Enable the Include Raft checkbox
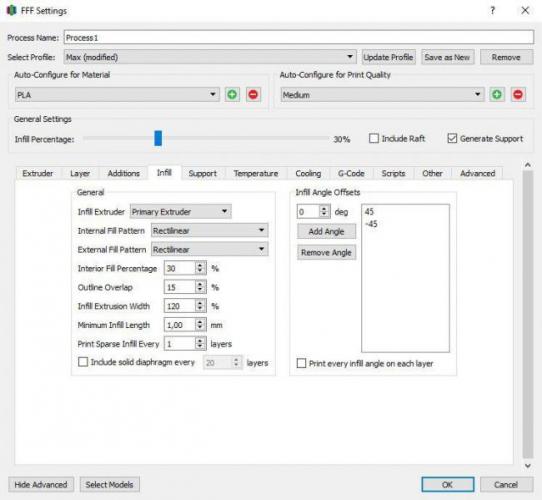The image size is (542, 500). [x=374, y=138]
